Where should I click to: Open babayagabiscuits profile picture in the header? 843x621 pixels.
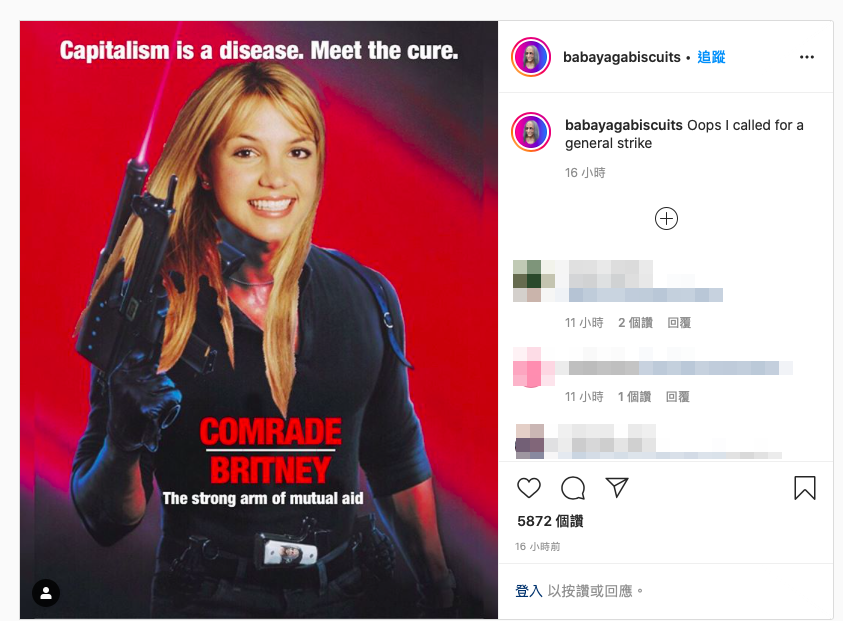531,57
